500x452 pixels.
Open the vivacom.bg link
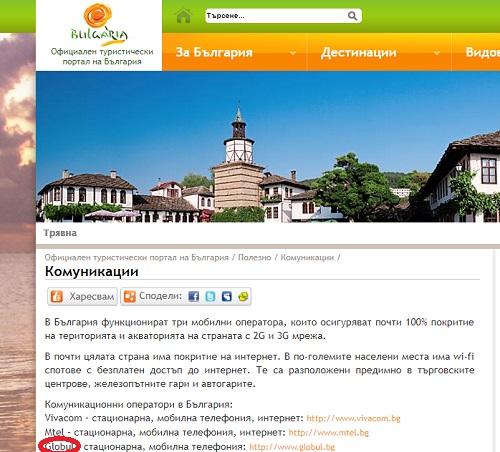(353, 418)
